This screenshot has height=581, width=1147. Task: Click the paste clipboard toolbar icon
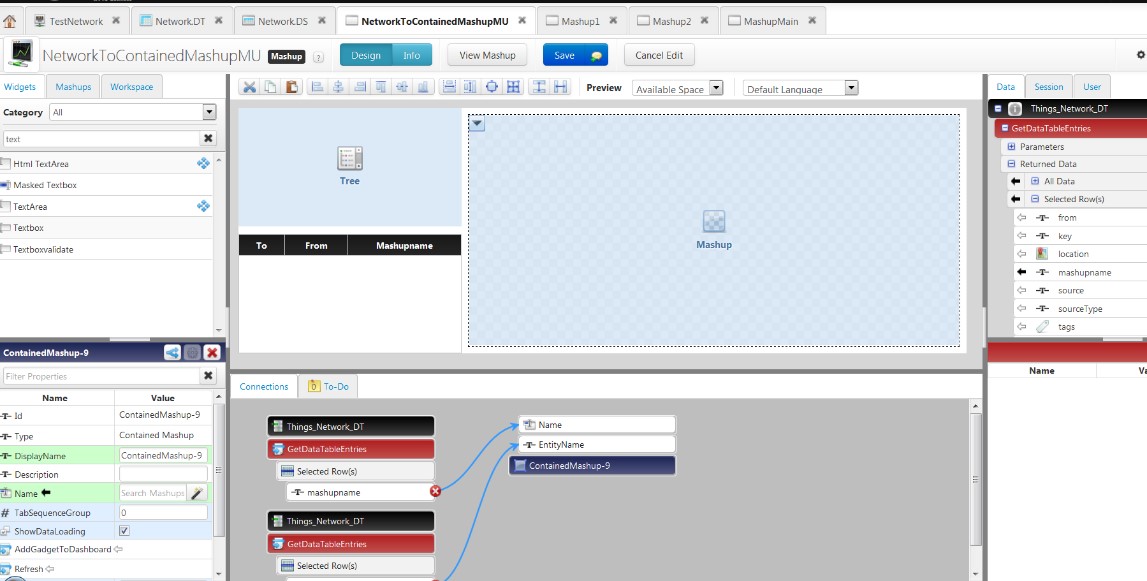(x=292, y=88)
